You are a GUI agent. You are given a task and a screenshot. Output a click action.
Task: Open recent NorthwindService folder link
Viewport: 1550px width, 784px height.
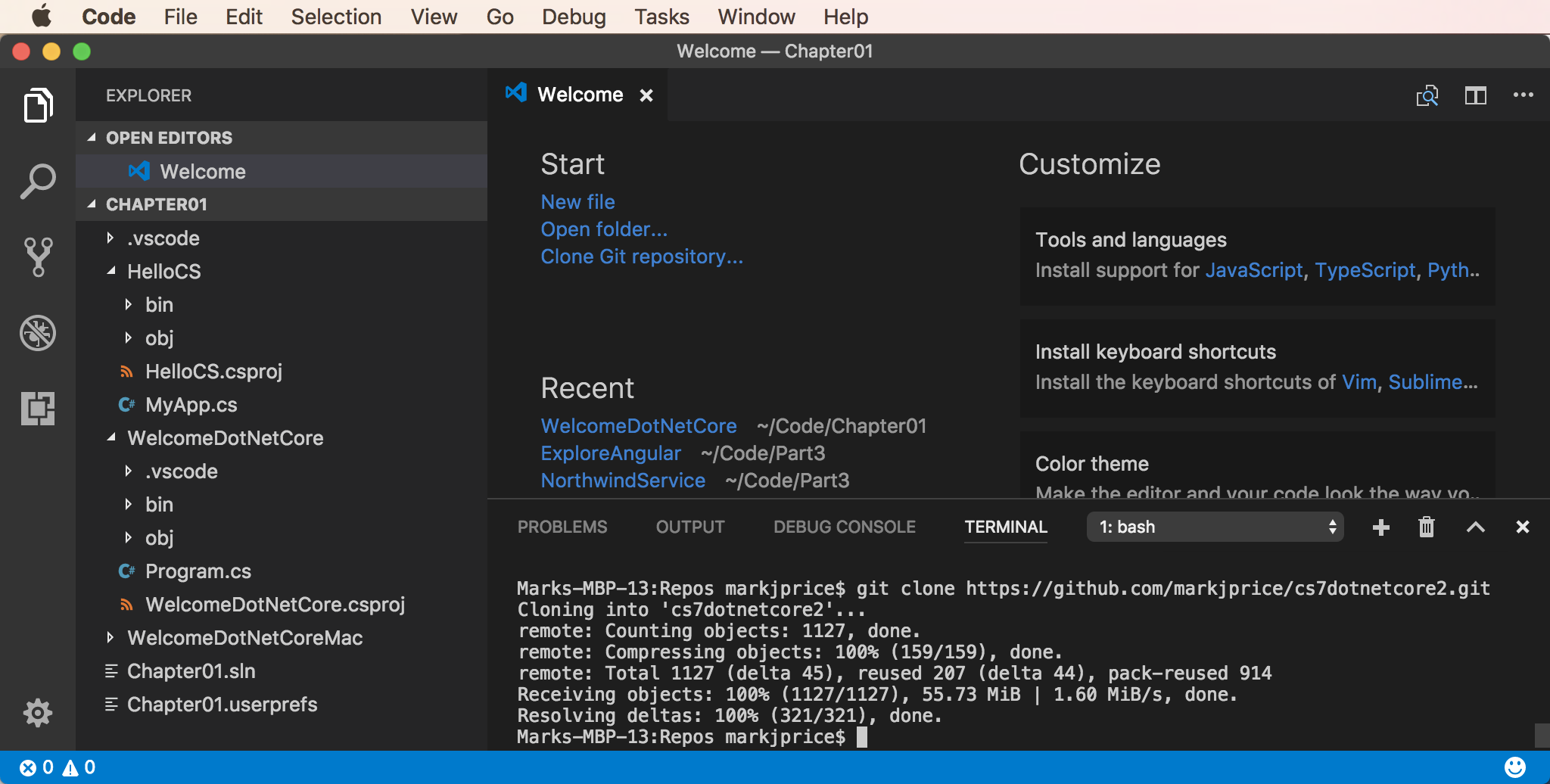pyautogui.click(x=623, y=481)
